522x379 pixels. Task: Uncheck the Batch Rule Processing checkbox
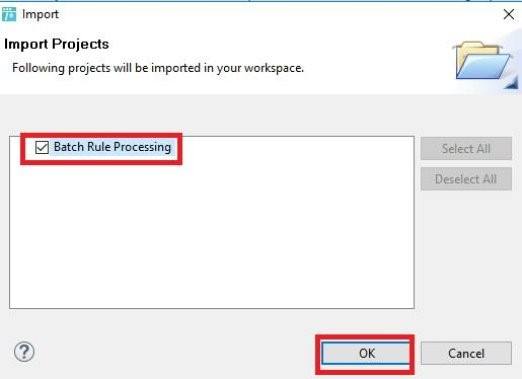point(42,147)
